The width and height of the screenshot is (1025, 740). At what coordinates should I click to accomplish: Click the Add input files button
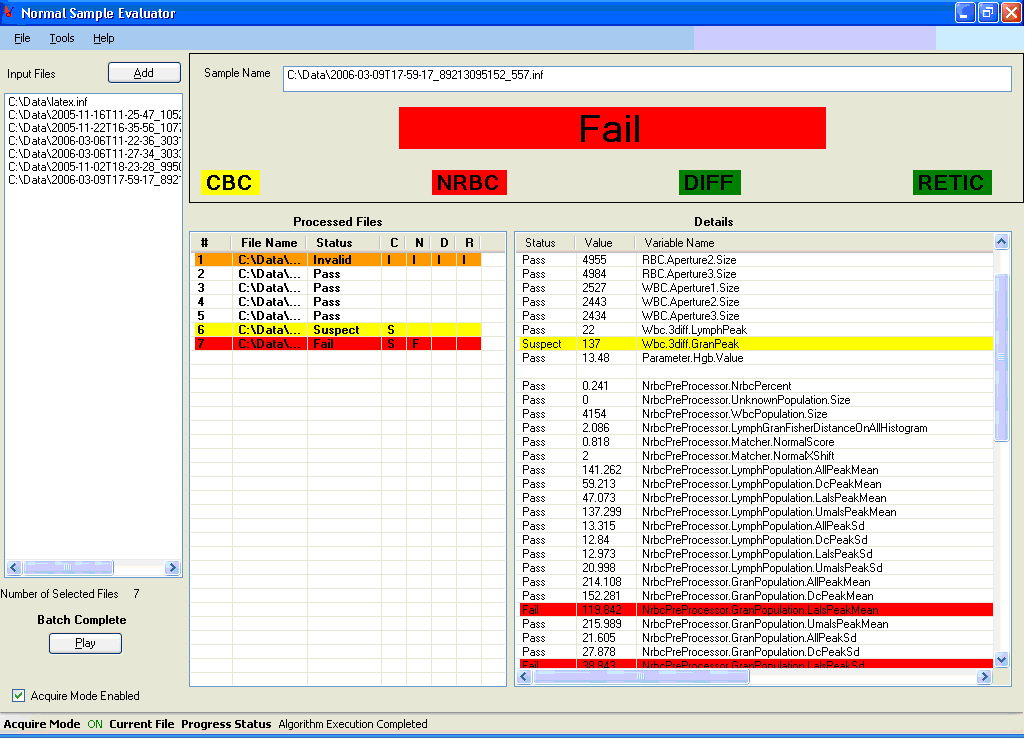144,73
